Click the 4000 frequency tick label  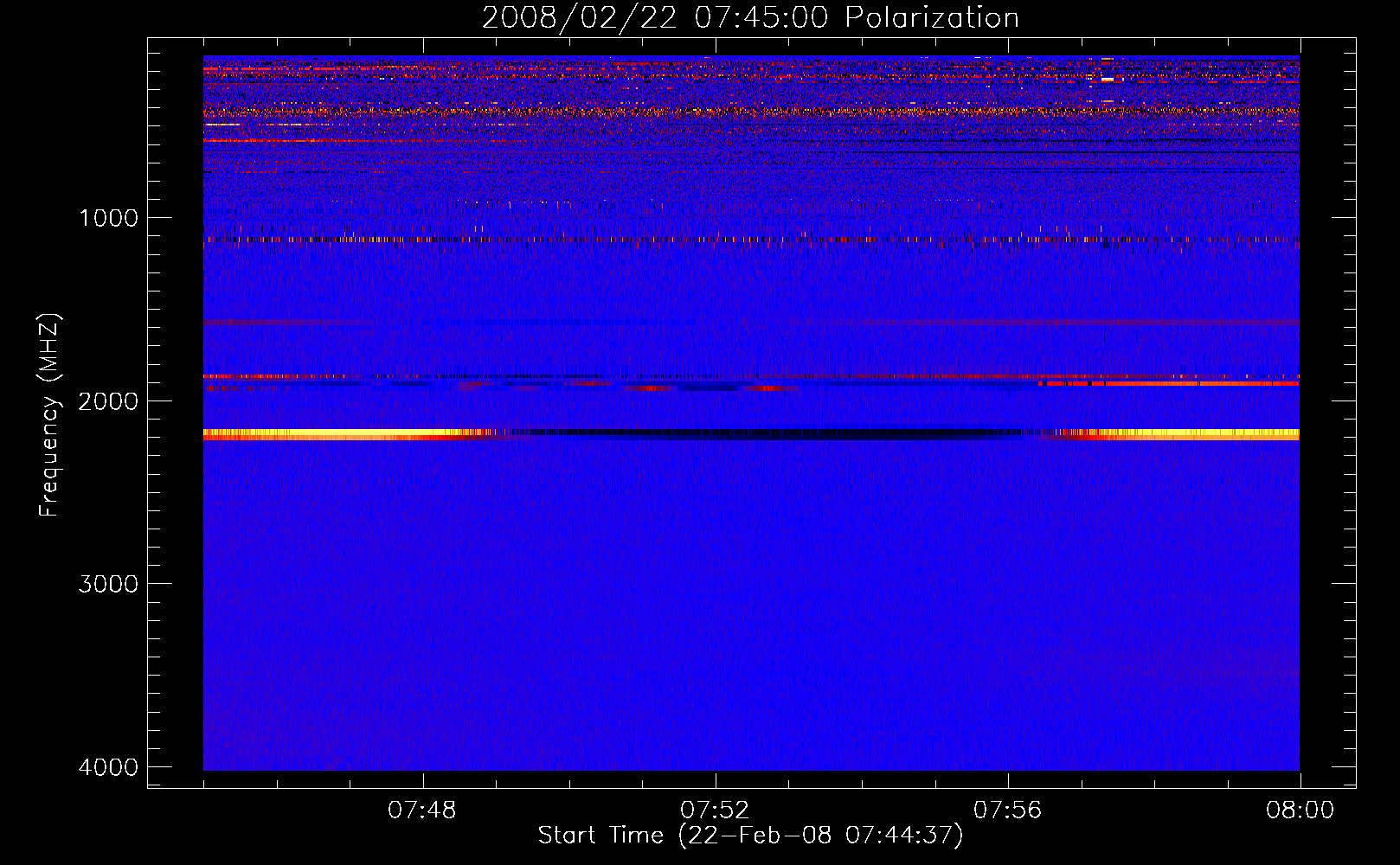coord(108,767)
